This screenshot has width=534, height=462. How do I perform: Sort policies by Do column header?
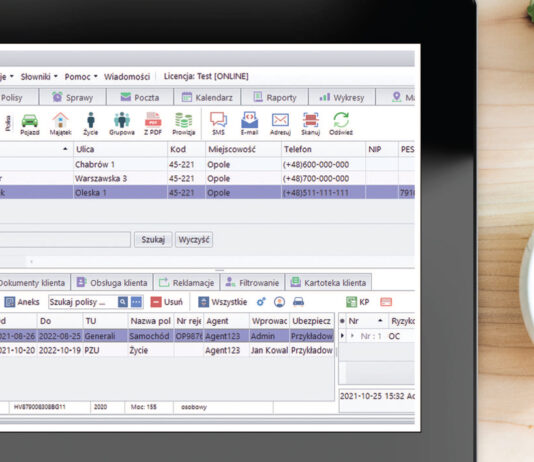tap(60, 321)
